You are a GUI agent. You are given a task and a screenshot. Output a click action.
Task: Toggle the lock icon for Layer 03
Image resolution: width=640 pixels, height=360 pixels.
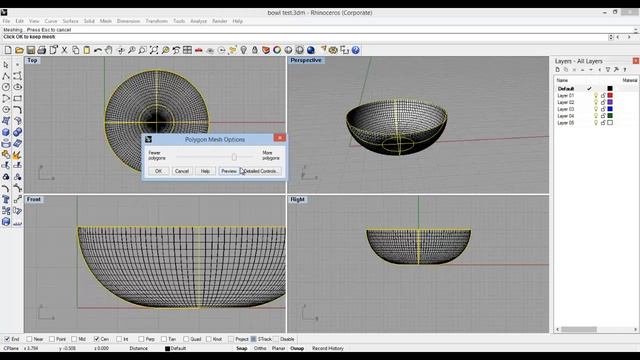pyautogui.click(x=603, y=109)
